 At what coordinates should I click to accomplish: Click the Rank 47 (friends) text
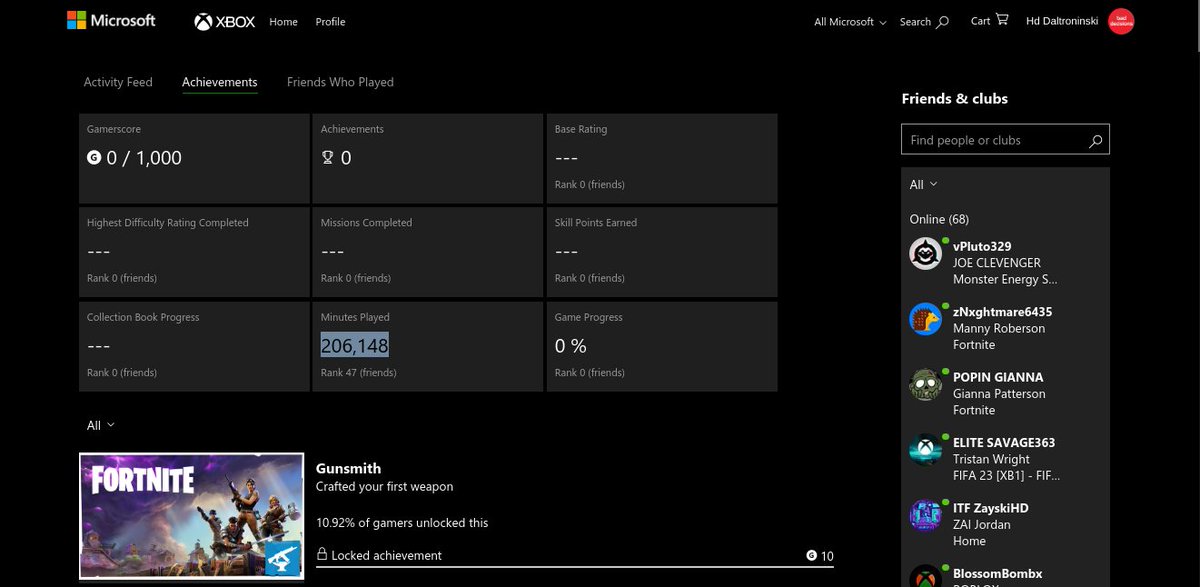(x=358, y=373)
